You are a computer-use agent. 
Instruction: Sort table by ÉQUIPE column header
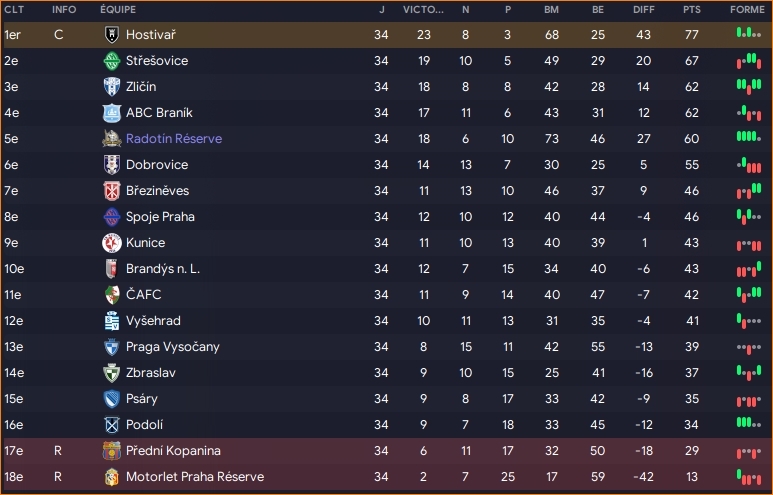[118, 9]
